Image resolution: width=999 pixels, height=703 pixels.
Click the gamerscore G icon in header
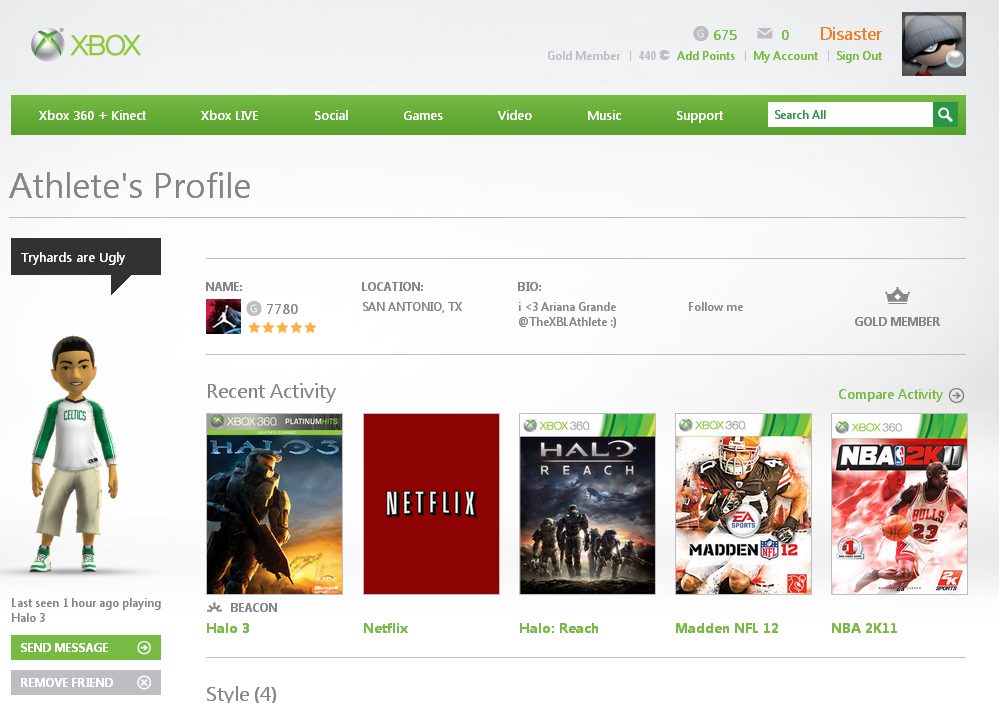click(701, 34)
